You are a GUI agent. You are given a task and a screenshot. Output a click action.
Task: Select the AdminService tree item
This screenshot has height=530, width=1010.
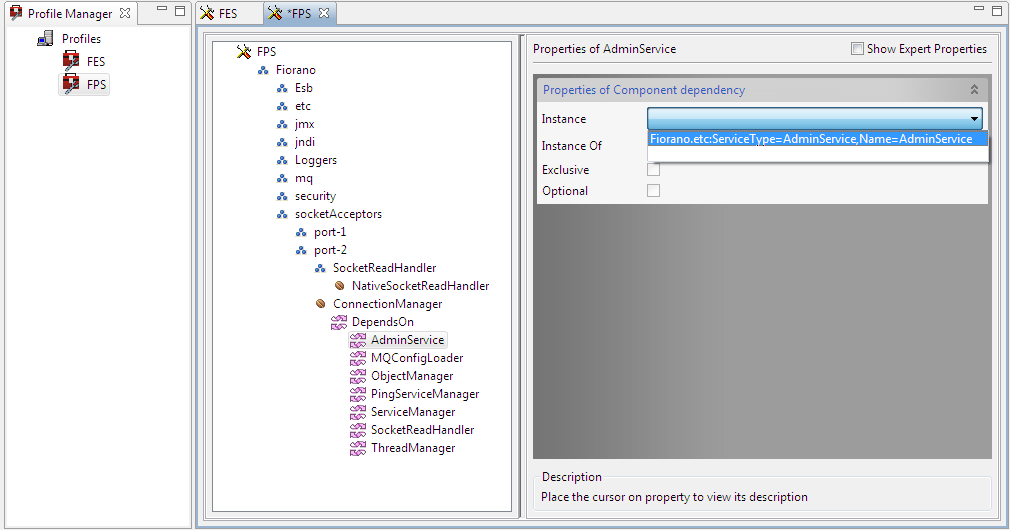[x=407, y=340]
